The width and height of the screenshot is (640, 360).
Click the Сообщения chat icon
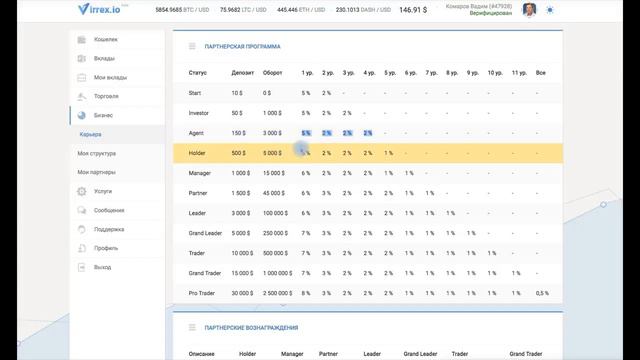point(82,210)
